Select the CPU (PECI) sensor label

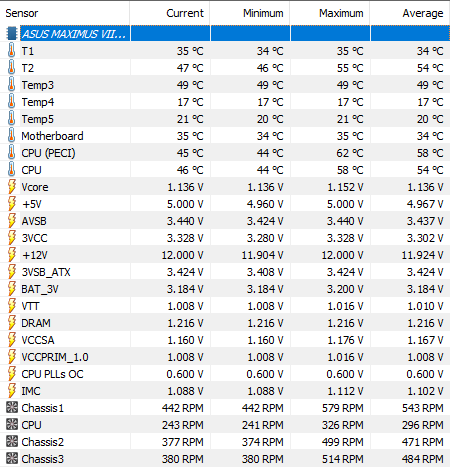tap(48, 153)
